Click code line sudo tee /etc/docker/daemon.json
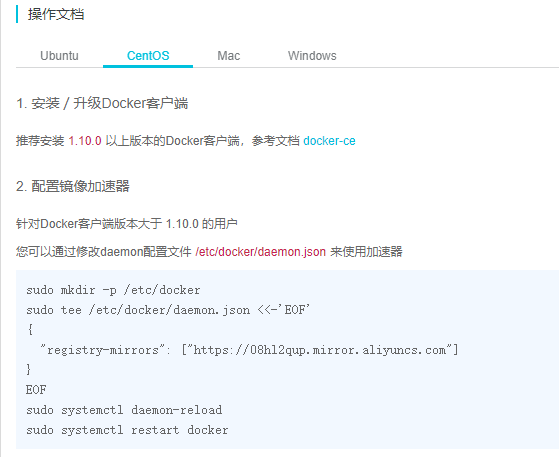Viewport: 559px width, 457px height. pos(168,310)
